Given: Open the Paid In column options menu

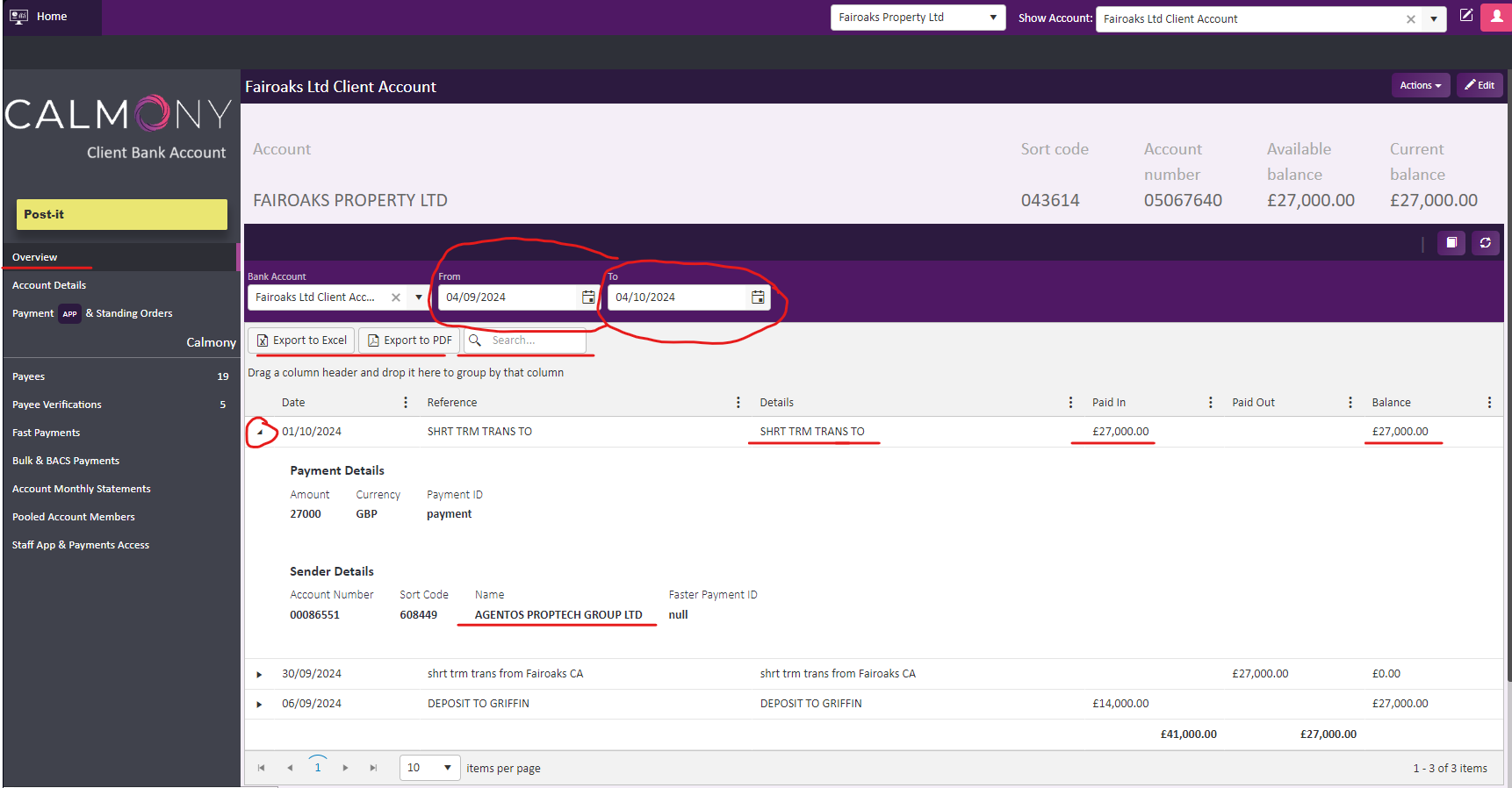Looking at the screenshot, I should [1211, 403].
